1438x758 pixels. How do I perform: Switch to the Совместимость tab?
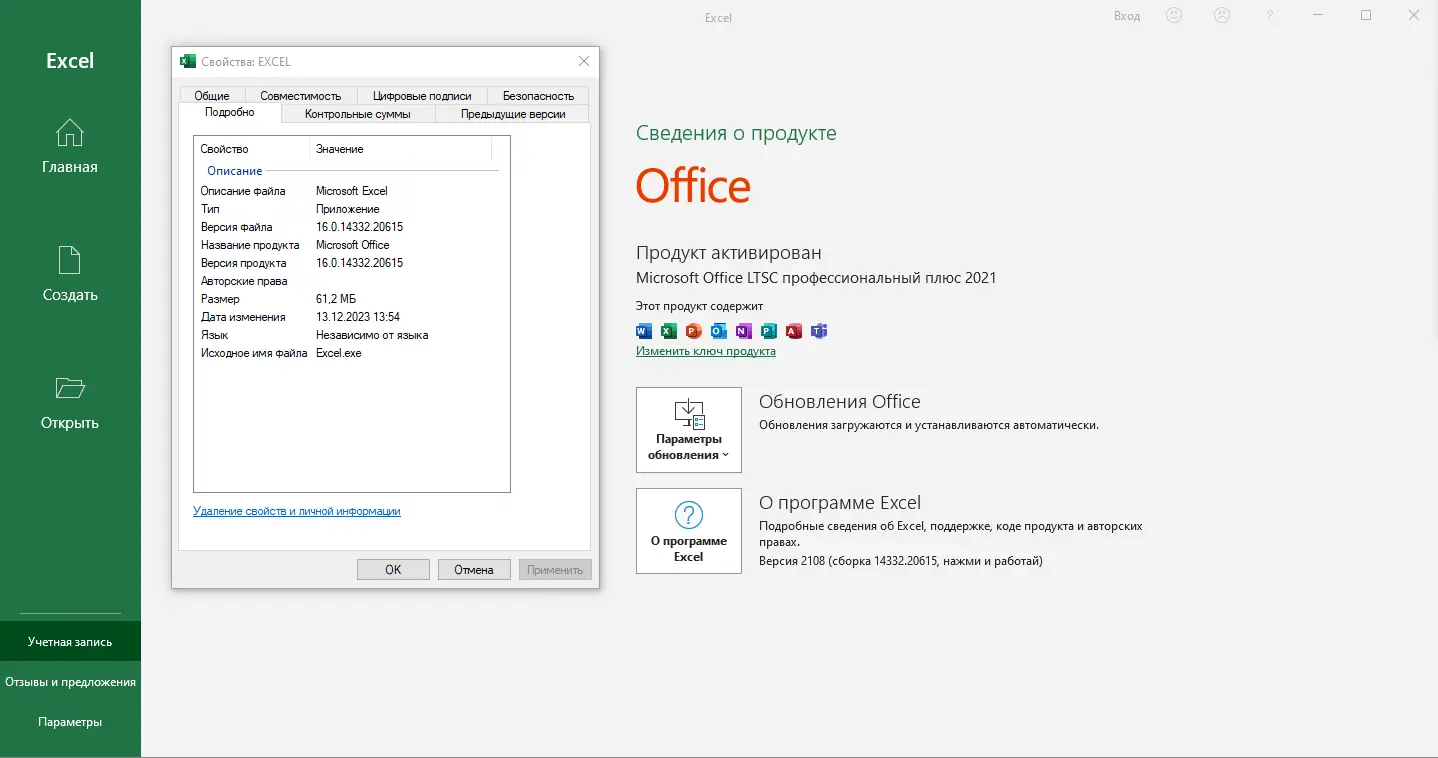coord(301,96)
